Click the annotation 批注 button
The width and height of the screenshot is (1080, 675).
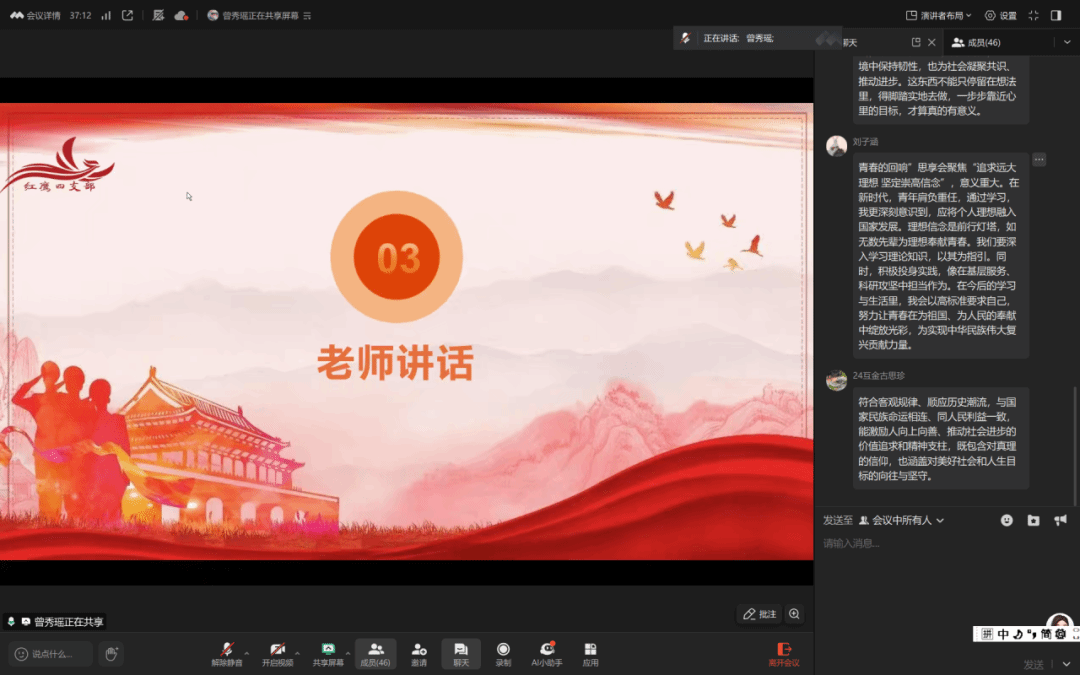[759, 614]
